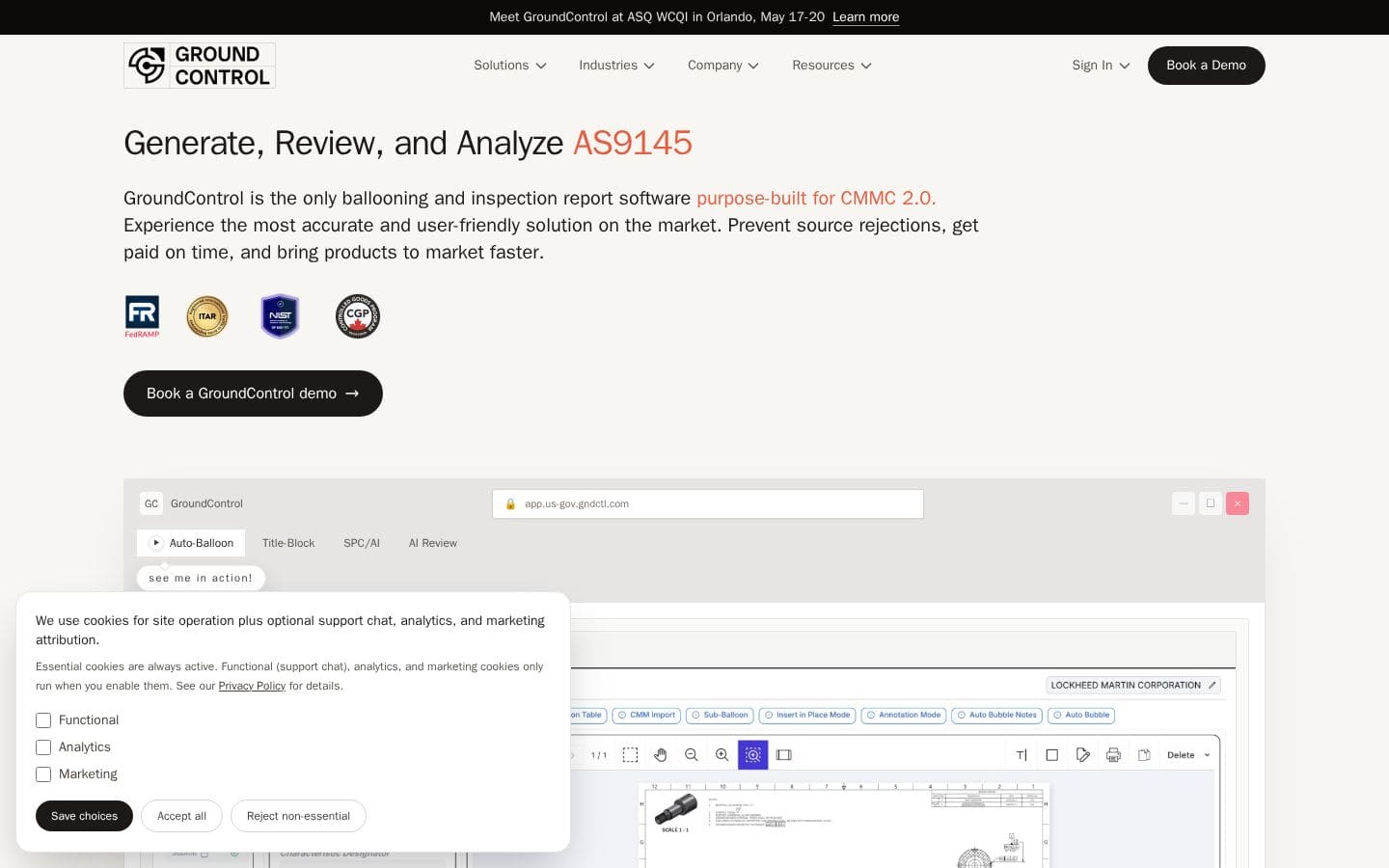Image resolution: width=1389 pixels, height=868 pixels.
Task: Switch to the AI Review tab
Action: (433, 543)
